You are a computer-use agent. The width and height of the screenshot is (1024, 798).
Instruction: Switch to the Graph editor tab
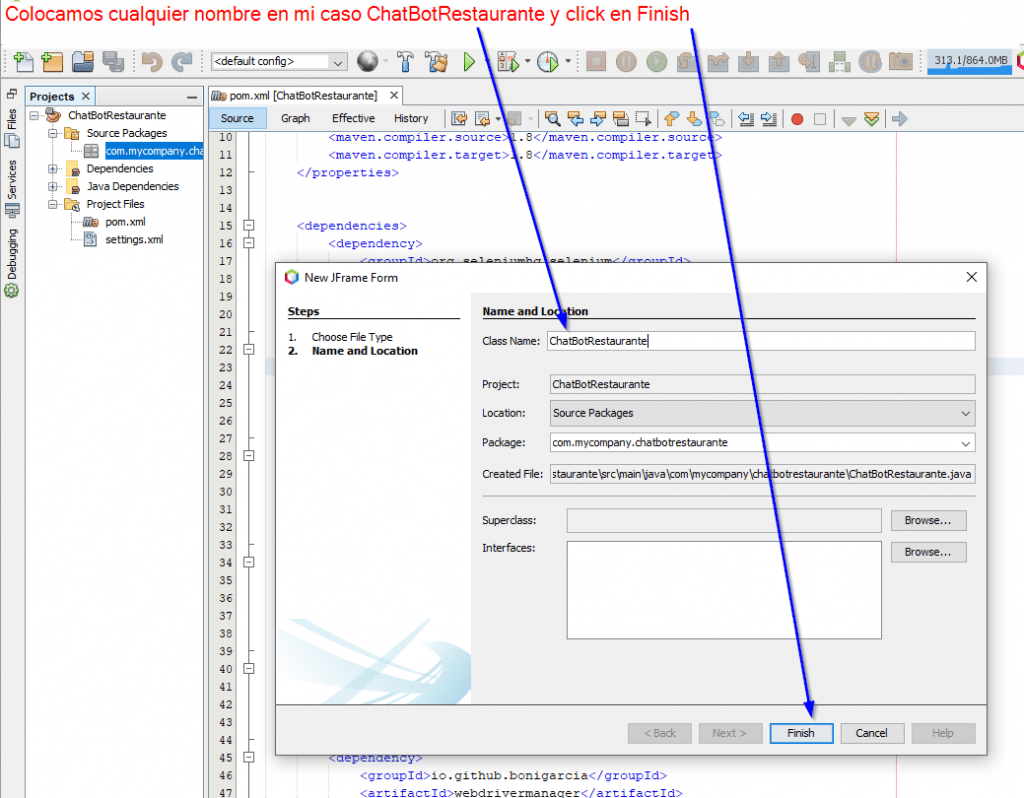(x=295, y=118)
